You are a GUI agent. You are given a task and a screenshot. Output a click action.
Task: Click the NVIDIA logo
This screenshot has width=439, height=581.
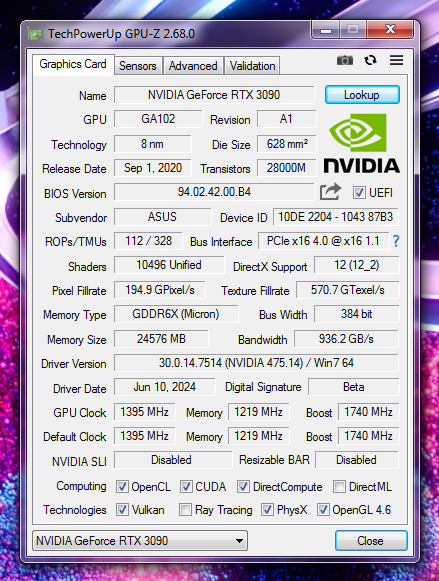(361, 143)
